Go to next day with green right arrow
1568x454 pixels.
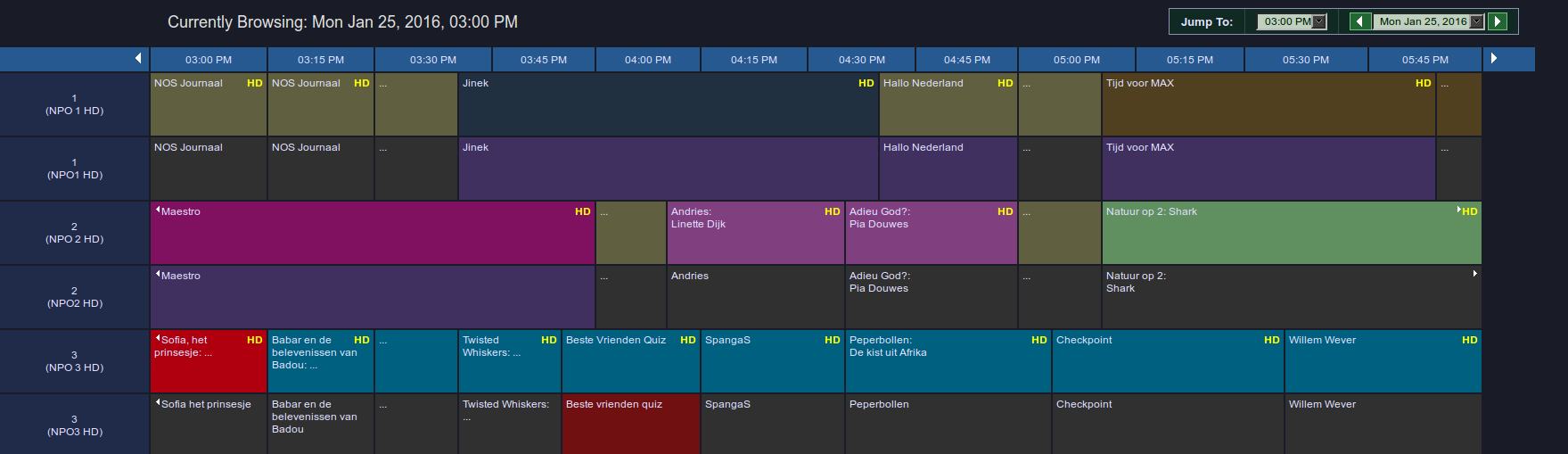pos(1498,21)
